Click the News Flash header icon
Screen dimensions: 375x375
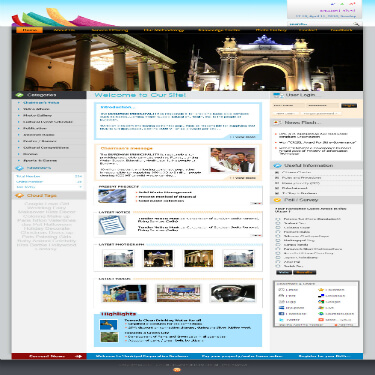point(277,123)
